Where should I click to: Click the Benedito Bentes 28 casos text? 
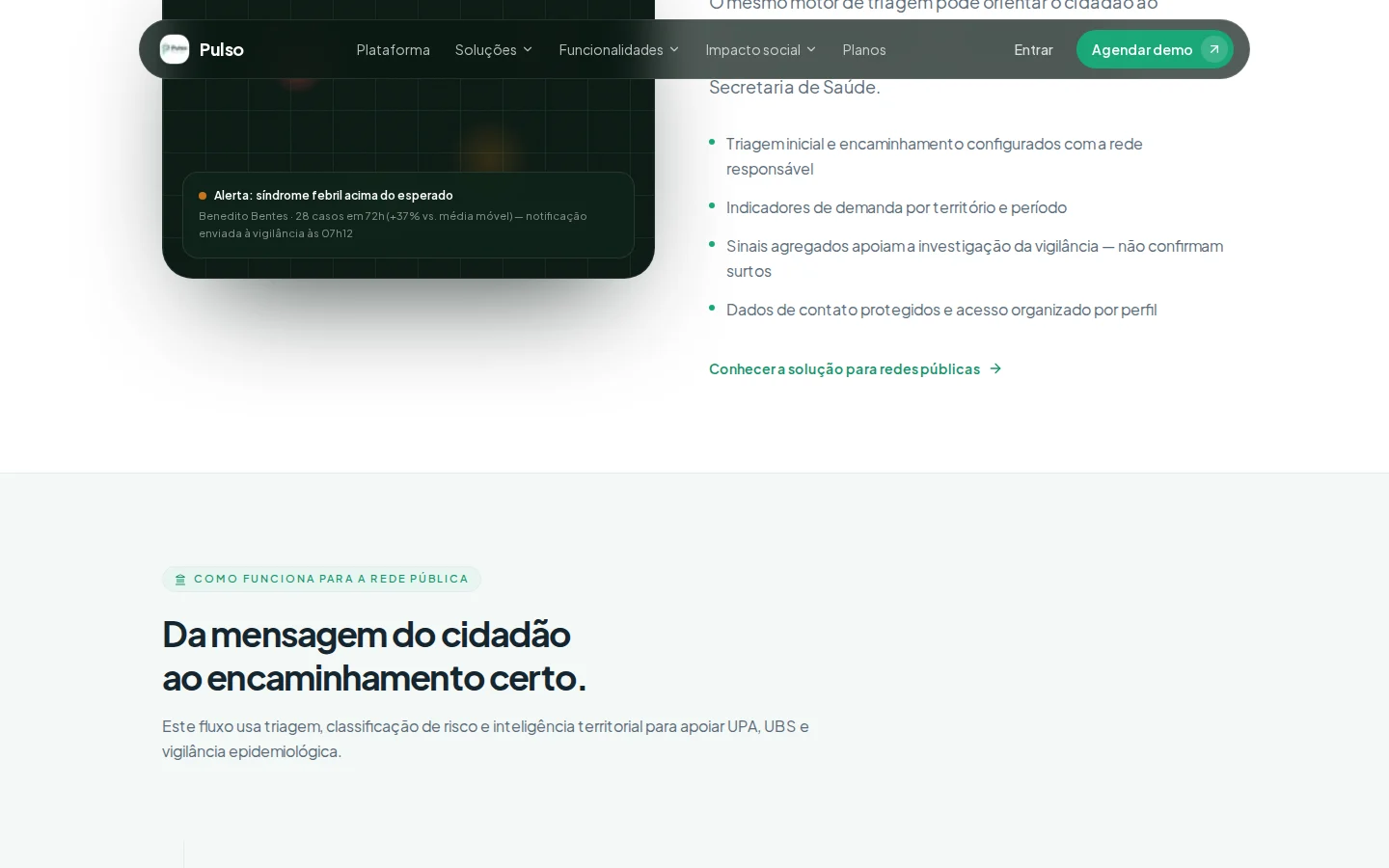click(x=393, y=225)
